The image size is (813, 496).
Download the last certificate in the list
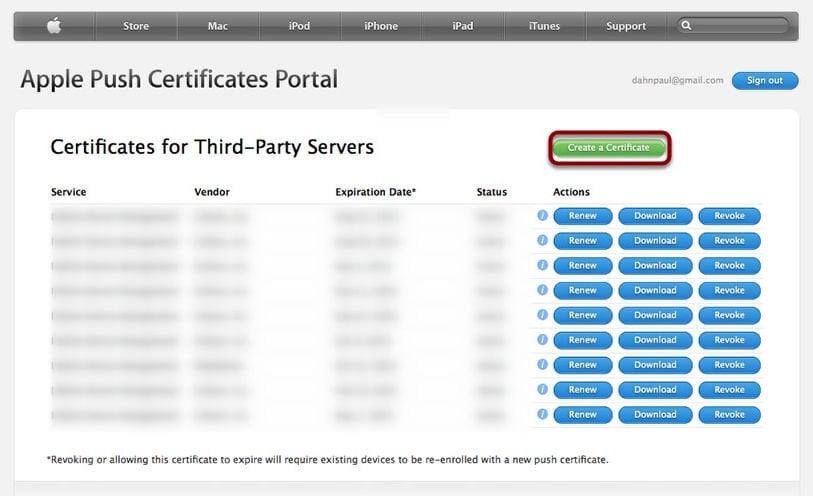pos(655,415)
